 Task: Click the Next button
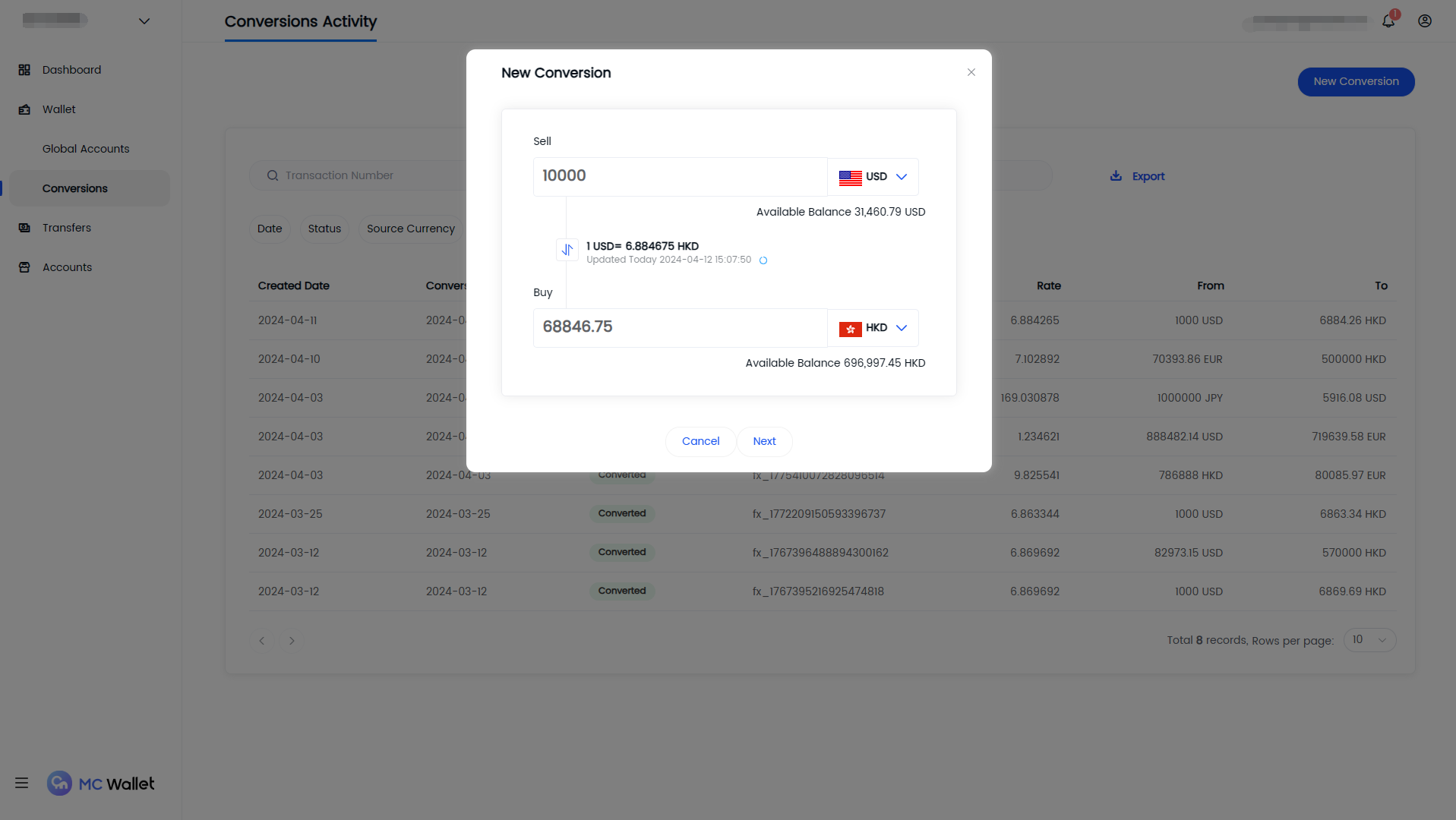click(x=764, y=441)
